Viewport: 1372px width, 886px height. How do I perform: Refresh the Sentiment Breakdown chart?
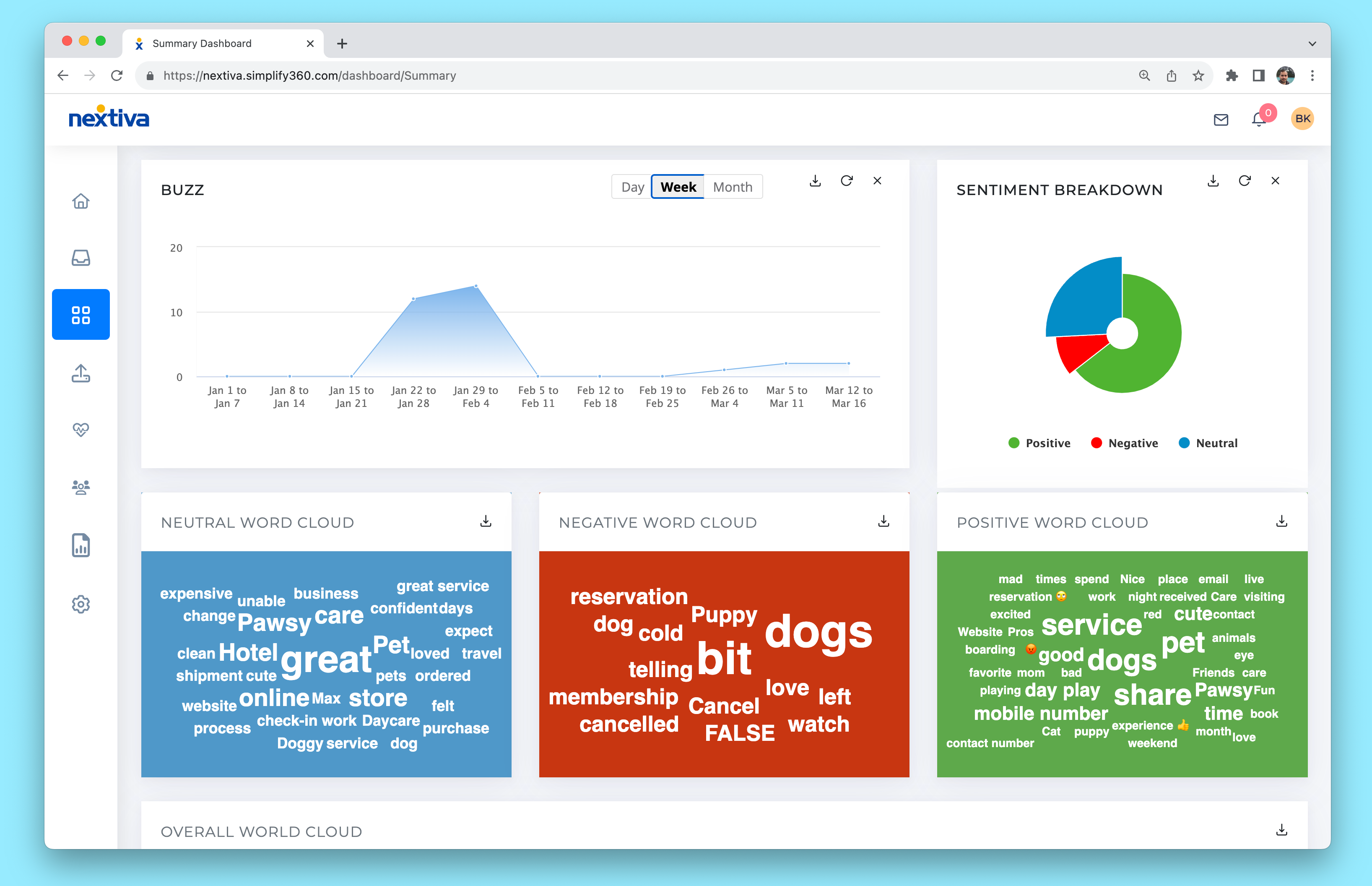pos(1246,181)
